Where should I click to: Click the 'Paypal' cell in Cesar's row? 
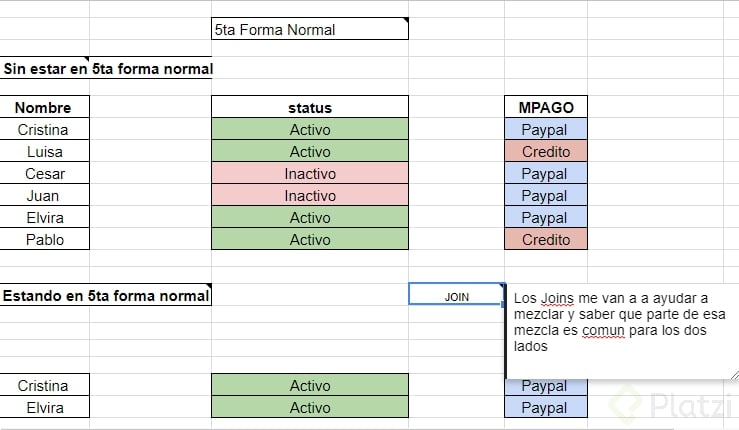pos(546,173)
